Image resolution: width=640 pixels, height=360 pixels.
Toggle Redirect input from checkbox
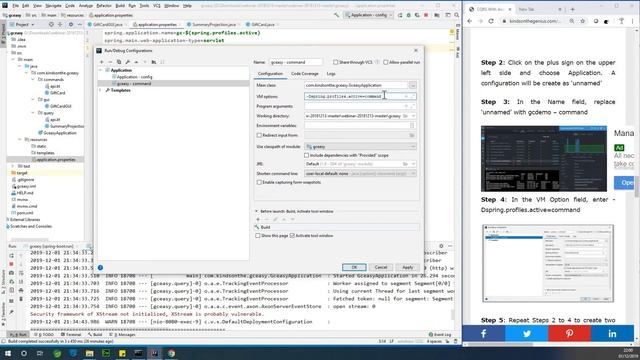(x=259, y=135)
